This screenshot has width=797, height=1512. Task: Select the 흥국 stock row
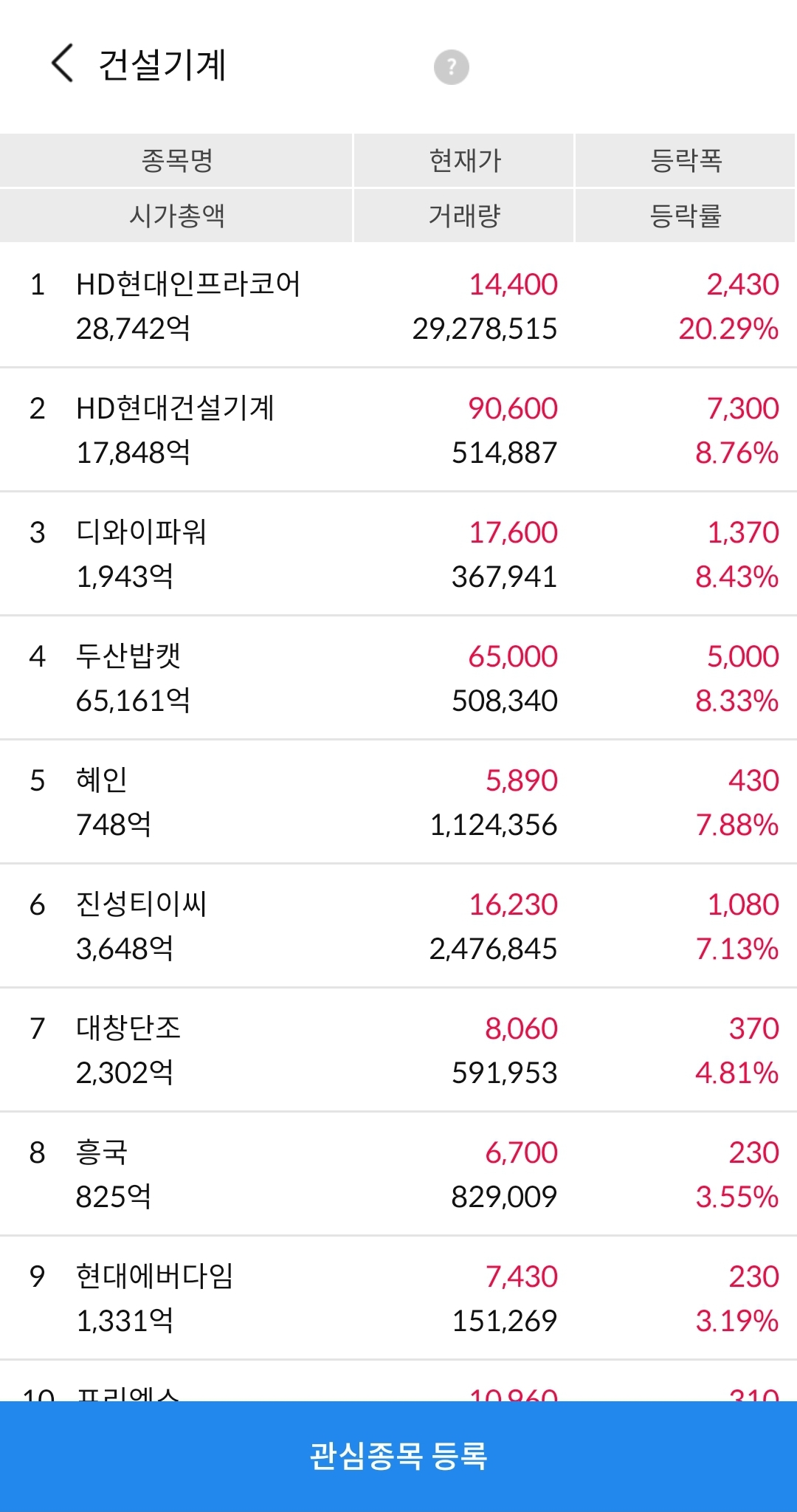click(x=398, y=1174)
